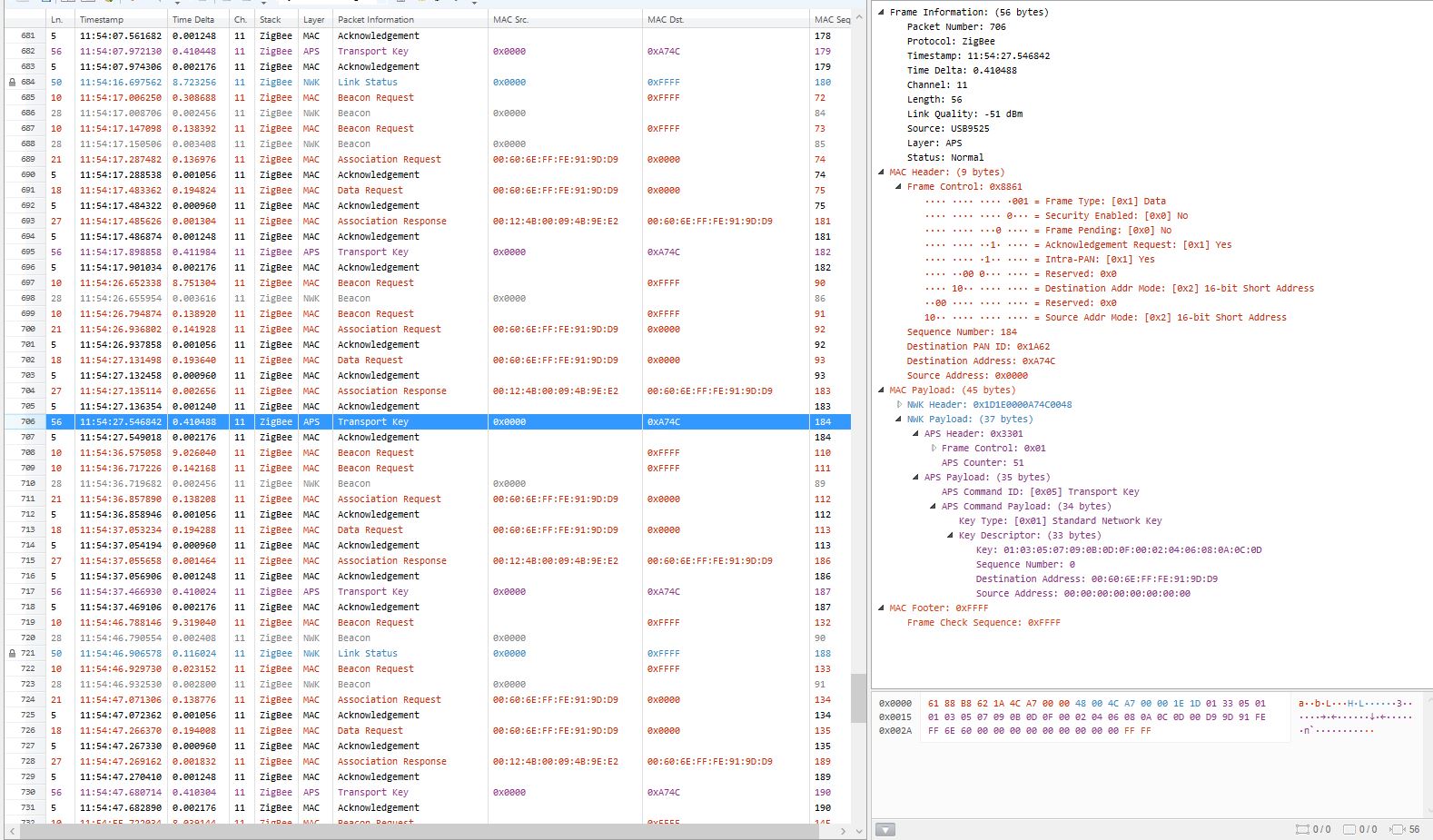
Task: Collapse the APS Header 0x3301 node
Action: [x=915, y=433]
